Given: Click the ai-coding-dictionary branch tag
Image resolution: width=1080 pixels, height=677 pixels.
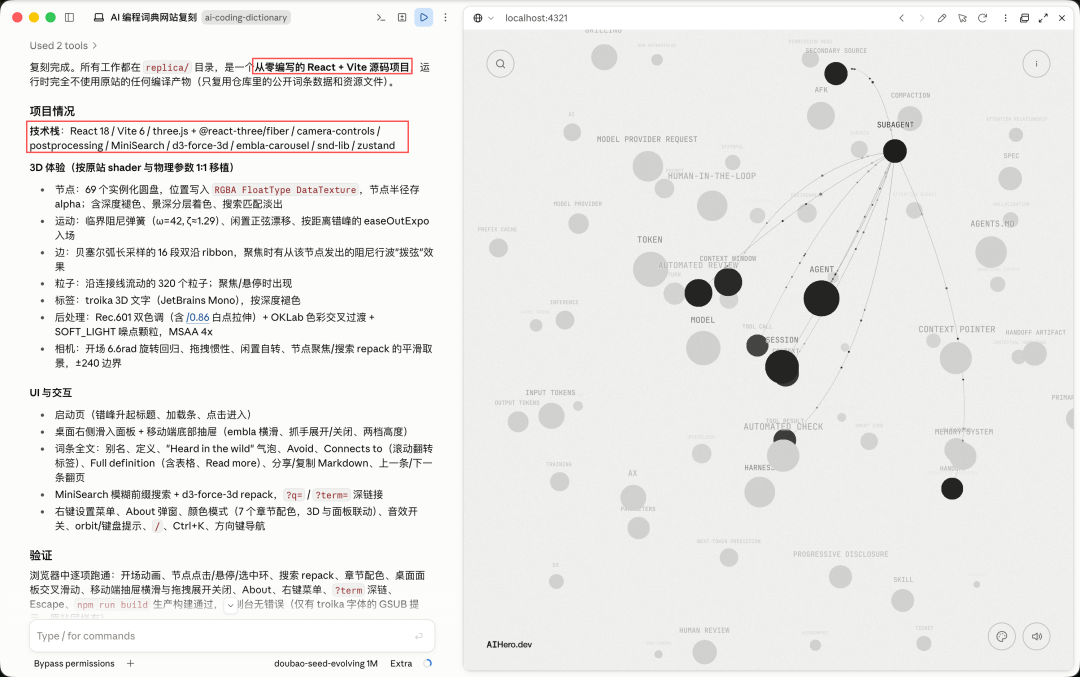Looking at the screenshot, I should 246,17.
